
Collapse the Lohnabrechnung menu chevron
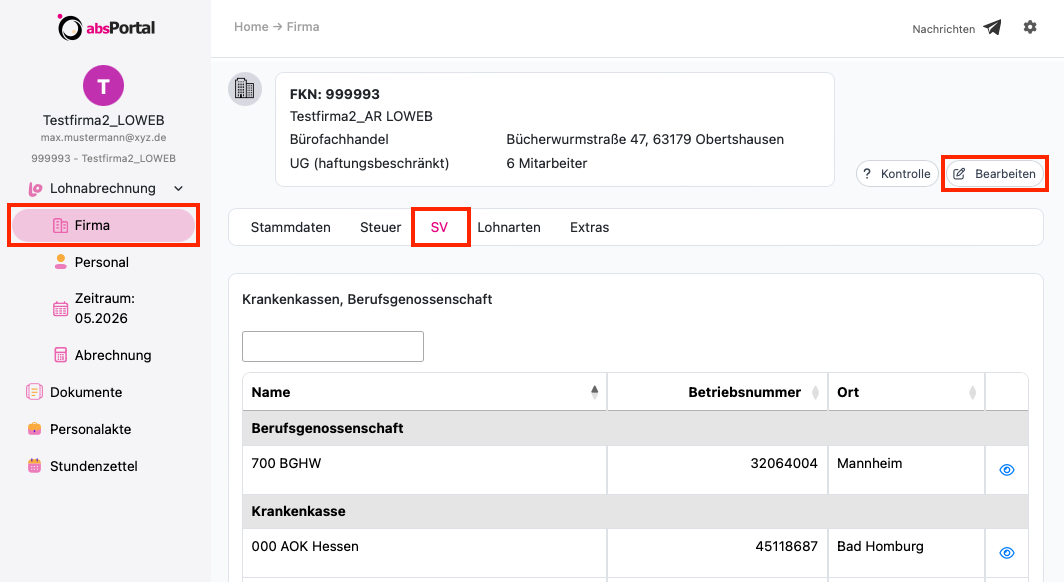[178, 189]
